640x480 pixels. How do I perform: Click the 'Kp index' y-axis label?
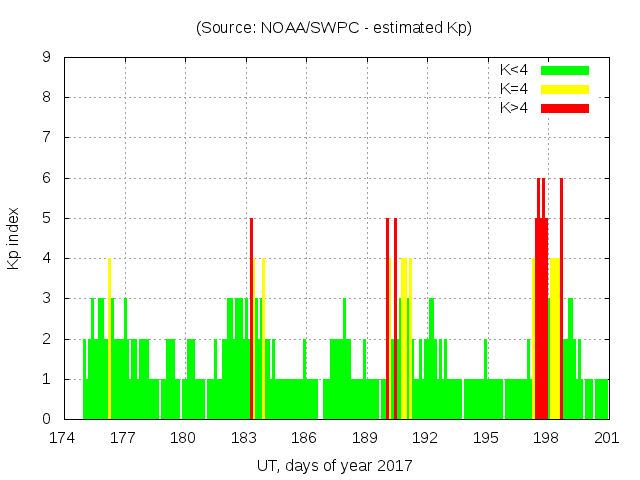[x=14, y=239]
